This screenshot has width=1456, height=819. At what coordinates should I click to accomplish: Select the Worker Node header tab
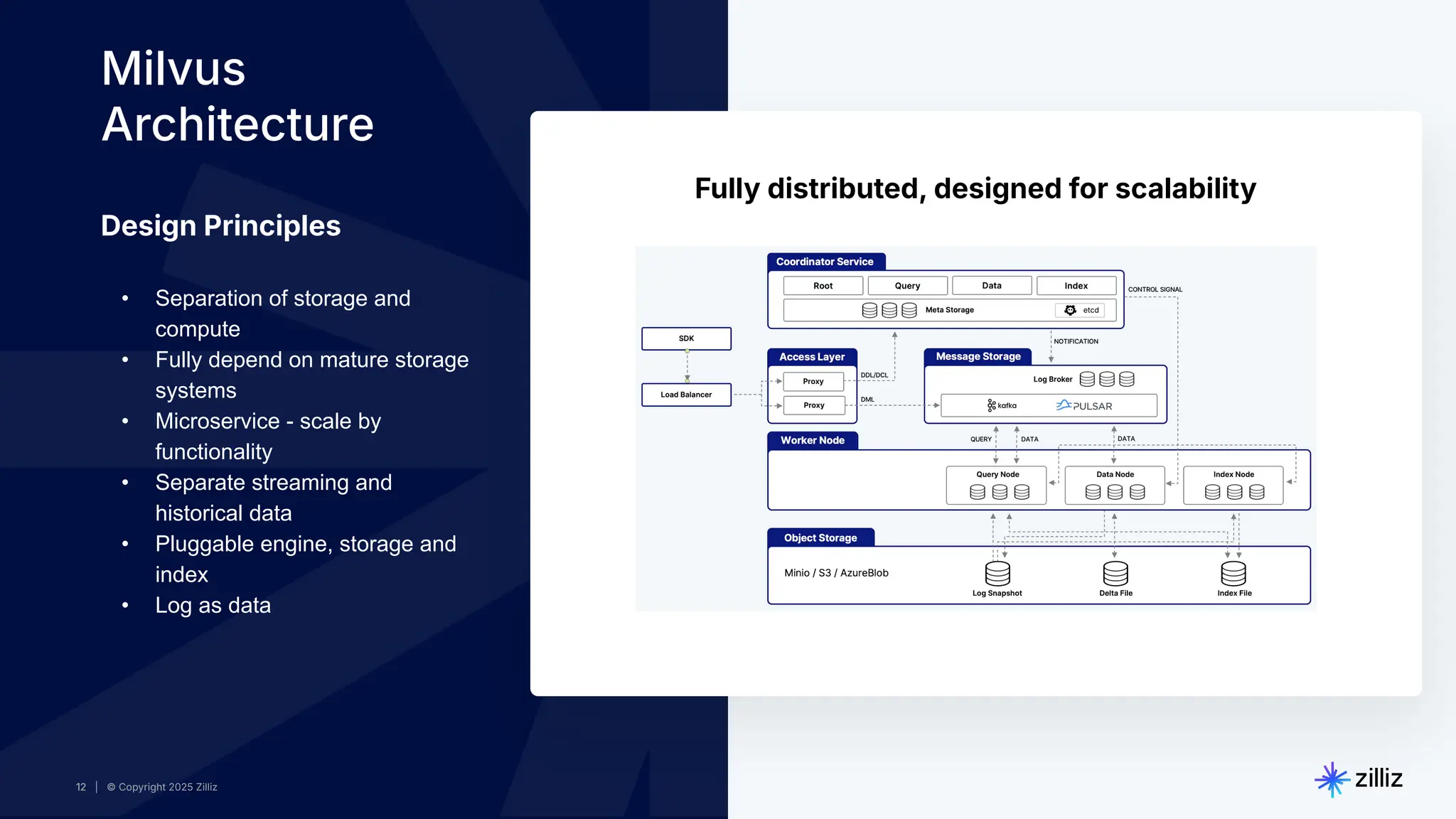pyautogui.click(x=813, y=440)
